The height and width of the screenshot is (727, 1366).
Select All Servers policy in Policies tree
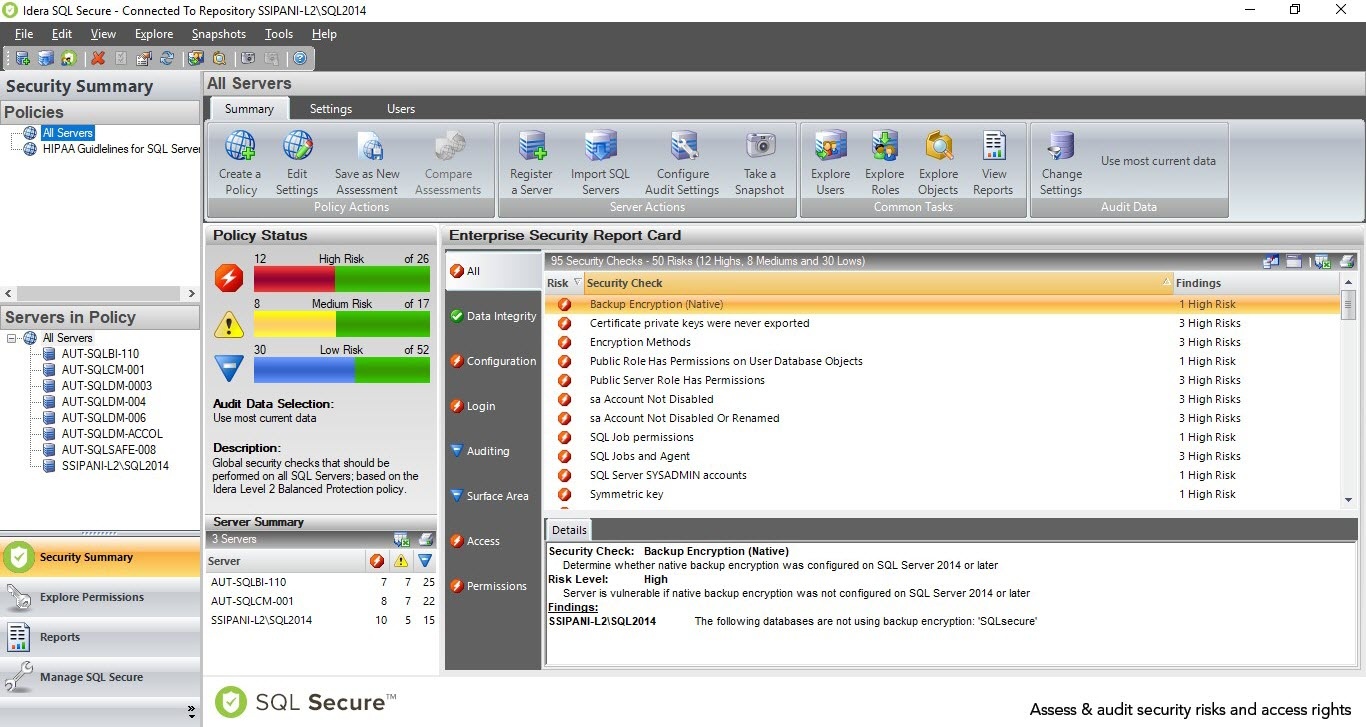[x=68, y=133]
